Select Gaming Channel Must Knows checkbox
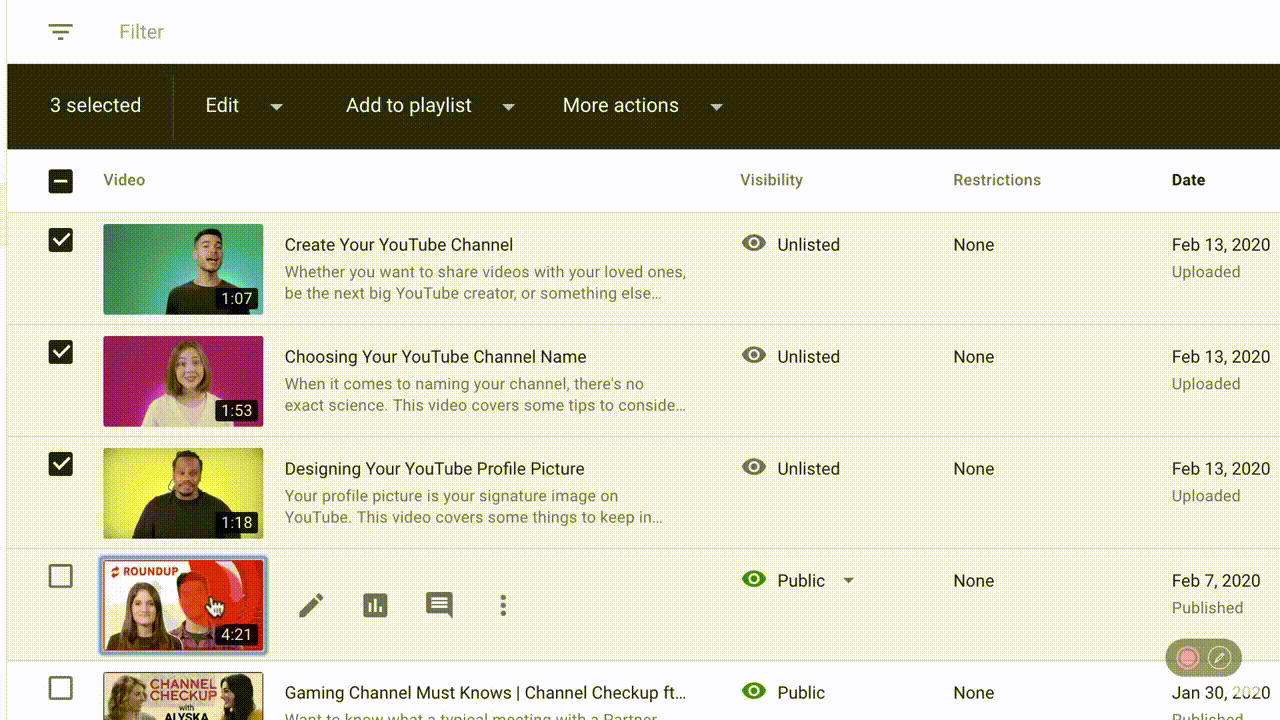1280x720 pixels. click(61, 688)
